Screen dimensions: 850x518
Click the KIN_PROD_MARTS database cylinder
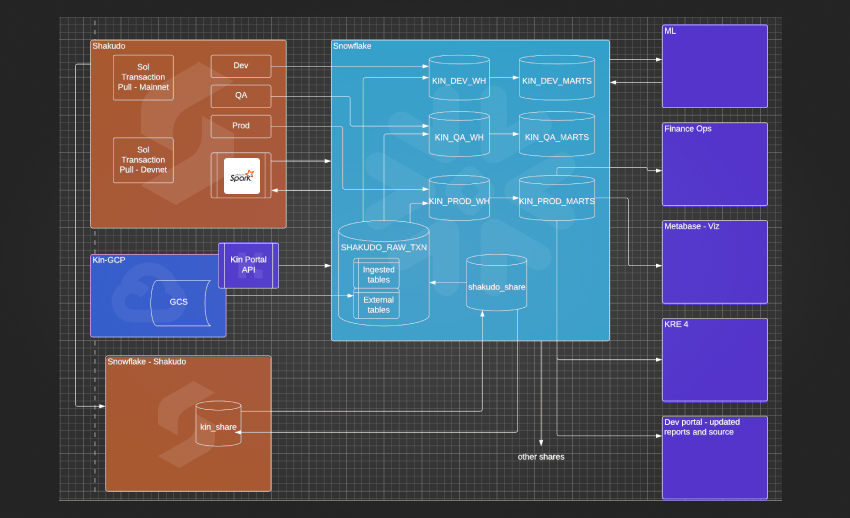[x=557, y=198]
